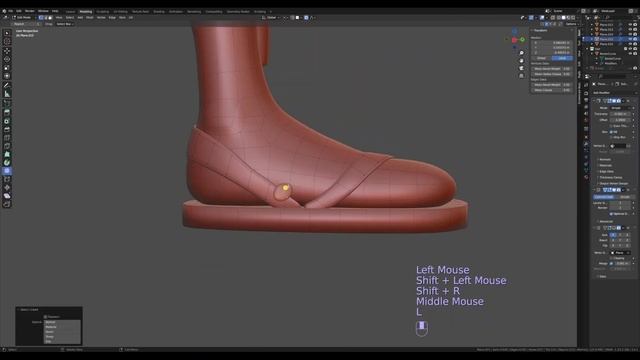Image resolution: width=640 pixels, height=360 pixels.
Task: Select the Annotate tool
Action: [7, 85]
